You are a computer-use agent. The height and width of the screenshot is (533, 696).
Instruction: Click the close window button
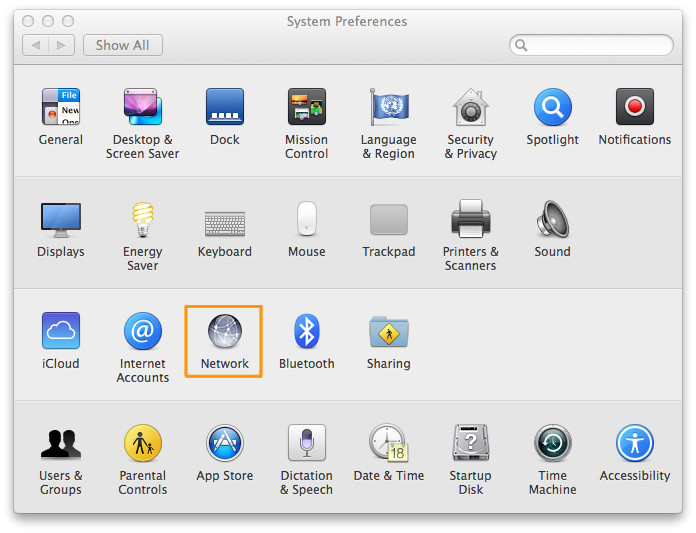(28, 21)
